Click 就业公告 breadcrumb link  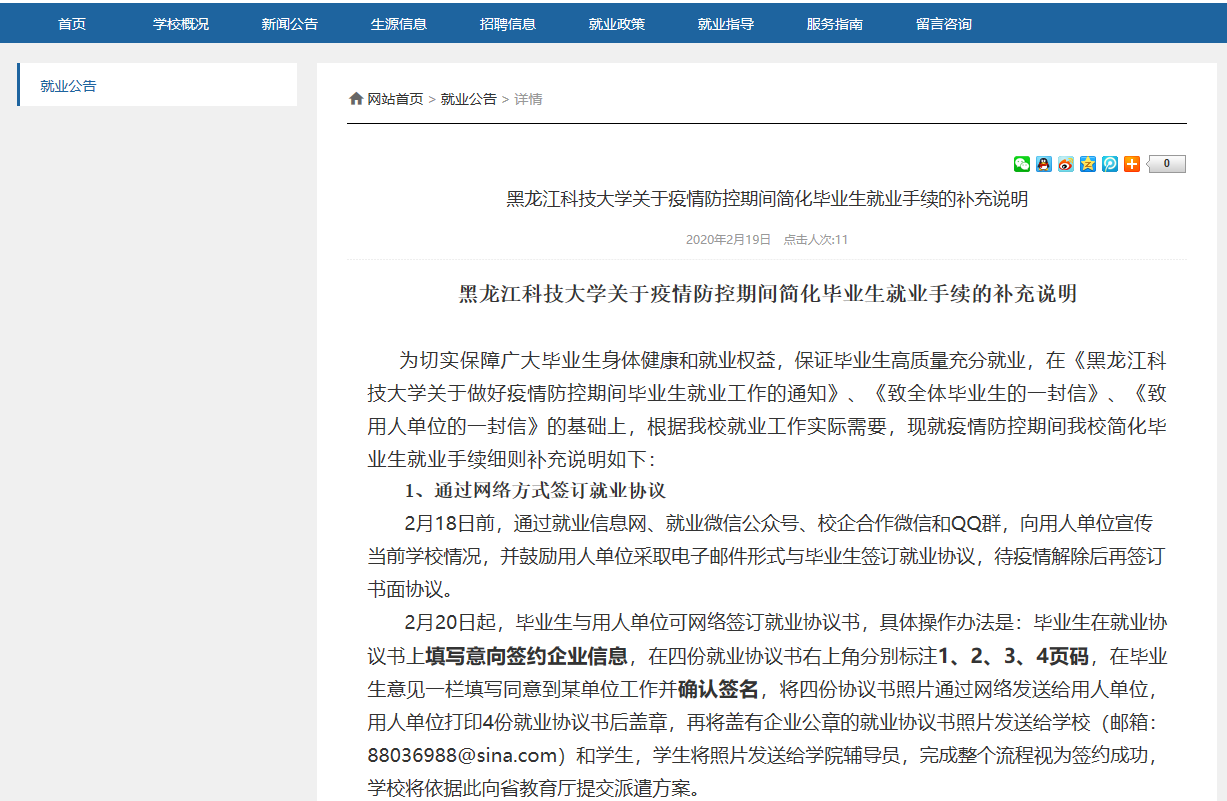(468, 99)
